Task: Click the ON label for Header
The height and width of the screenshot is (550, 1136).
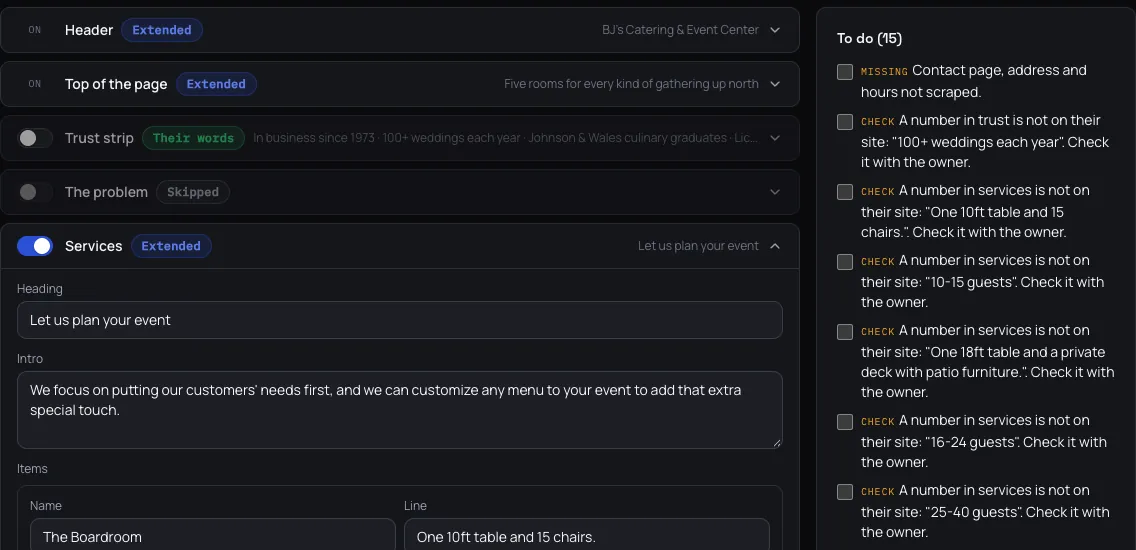Action: pos(35,30)
